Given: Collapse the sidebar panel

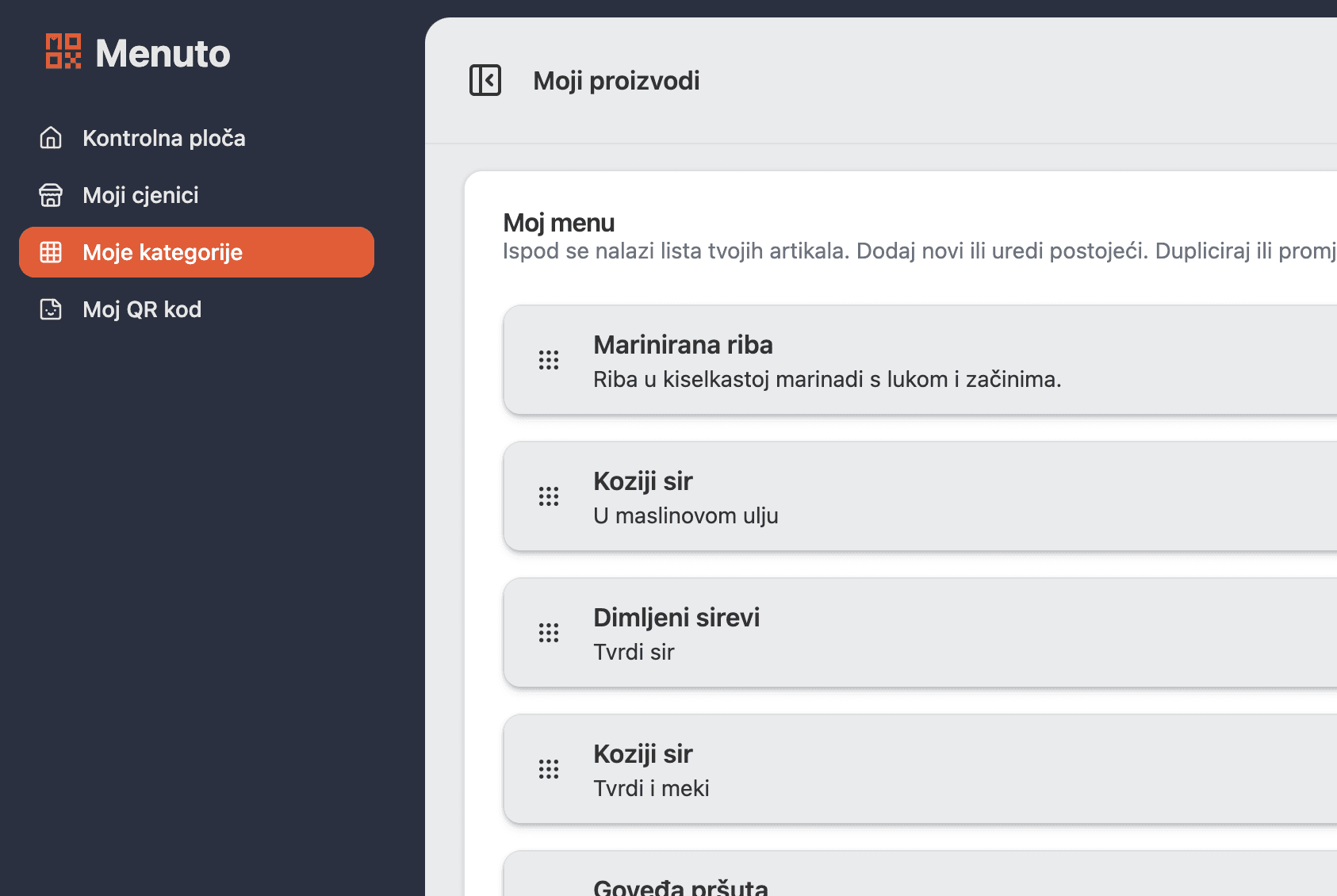Looking at the screenshot, I should 485,80.
